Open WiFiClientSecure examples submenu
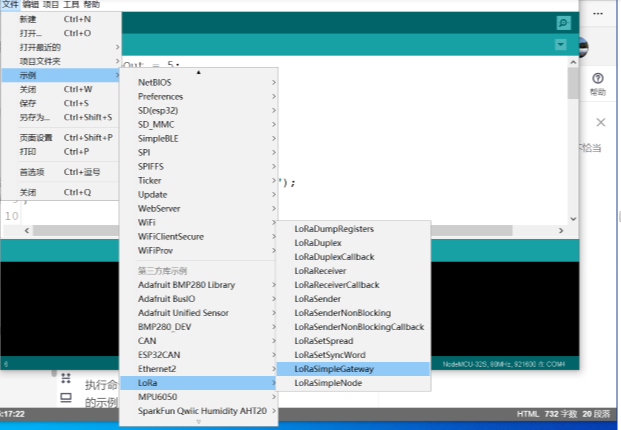 coord(199,237)
